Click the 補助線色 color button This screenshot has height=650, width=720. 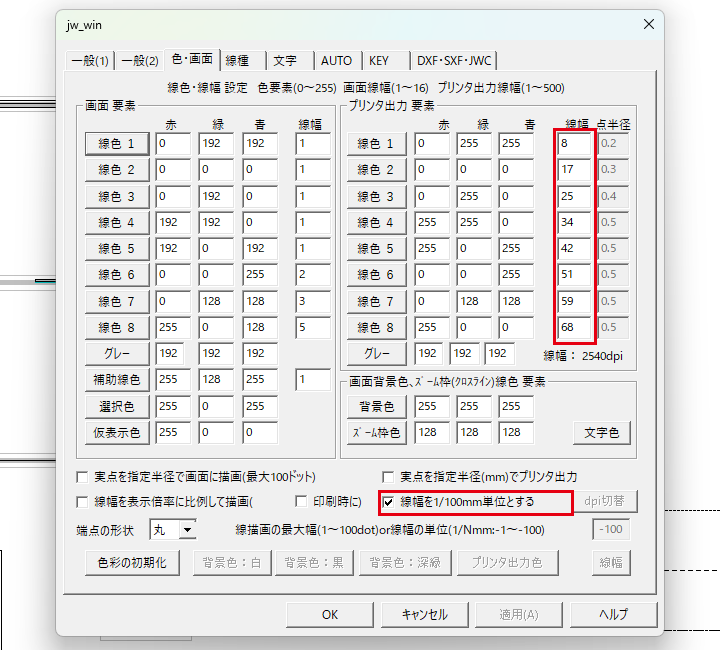click(x=117, y=380)
